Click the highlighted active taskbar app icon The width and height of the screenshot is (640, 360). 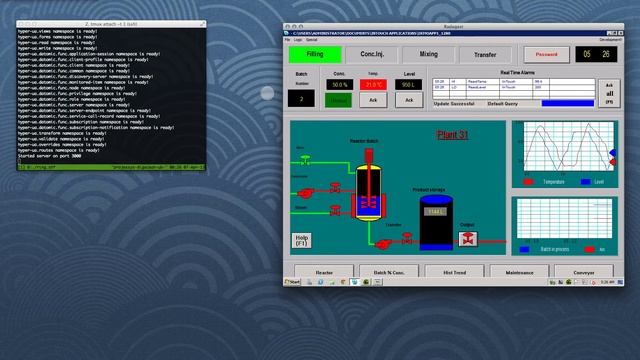point(354,282)
